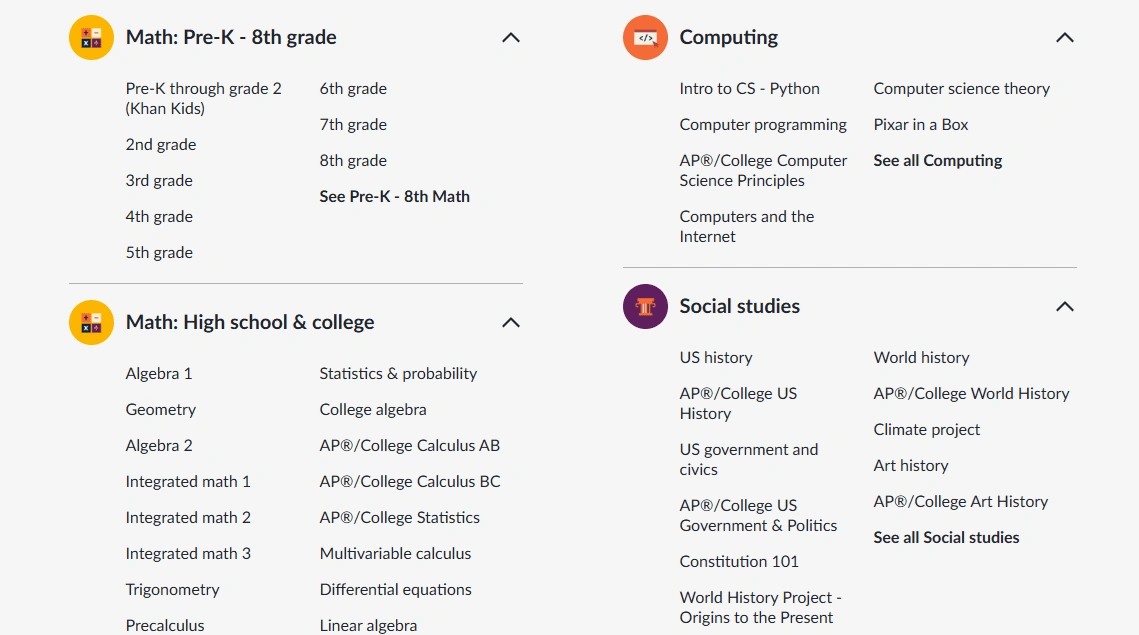1139x635 pixels.
Task: Click See Pre-K - 8th Math
Action: 394,196
